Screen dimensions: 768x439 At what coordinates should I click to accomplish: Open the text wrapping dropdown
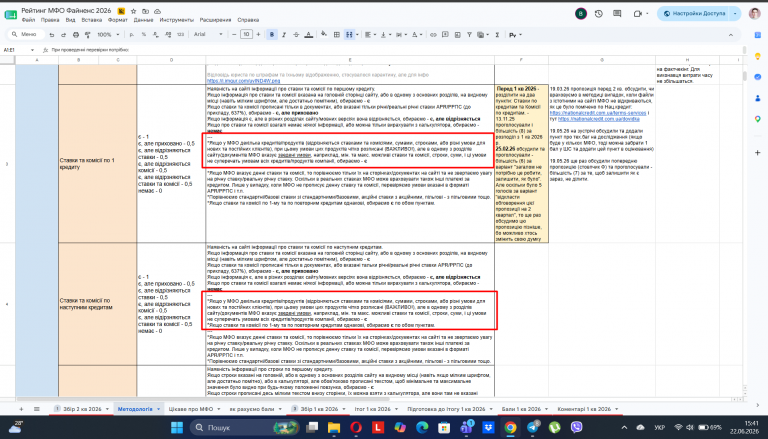[x=401, y=35]
